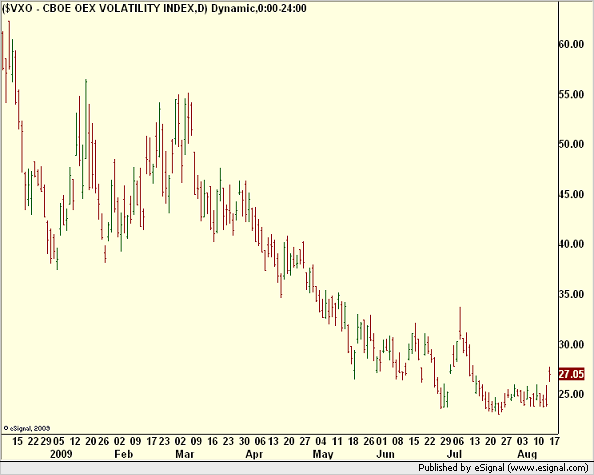
Task: Click the current price label 27.05
Action: point(572,374)
